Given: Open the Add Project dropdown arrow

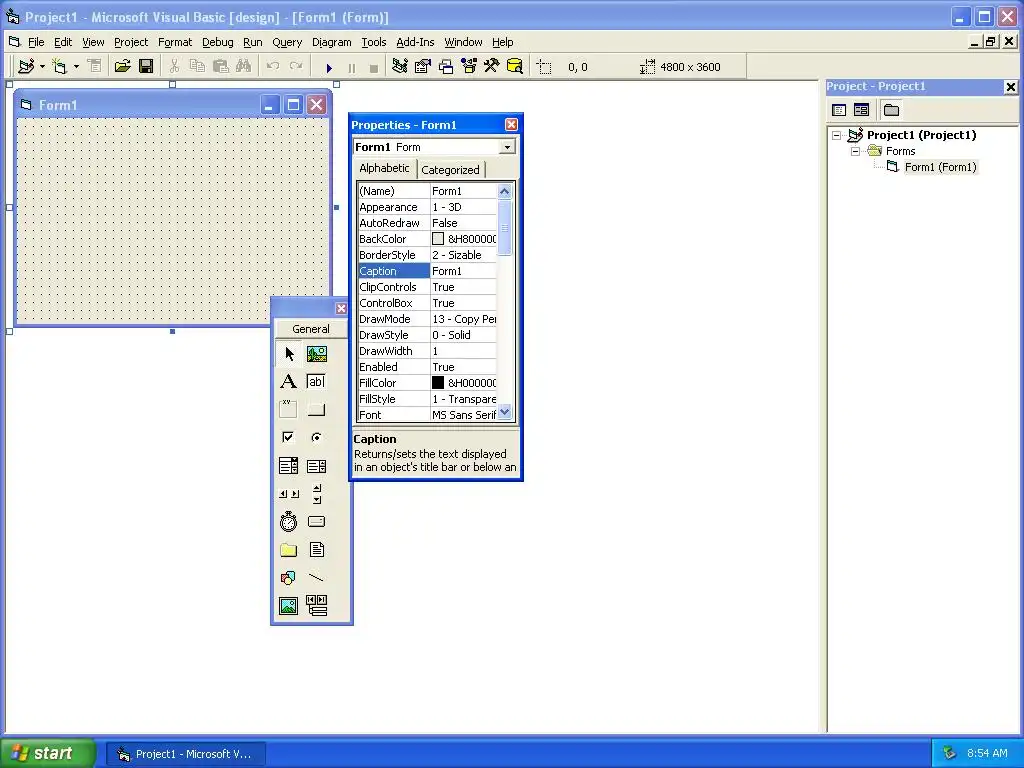Looking at the screenshot, I should coord(42,67).
